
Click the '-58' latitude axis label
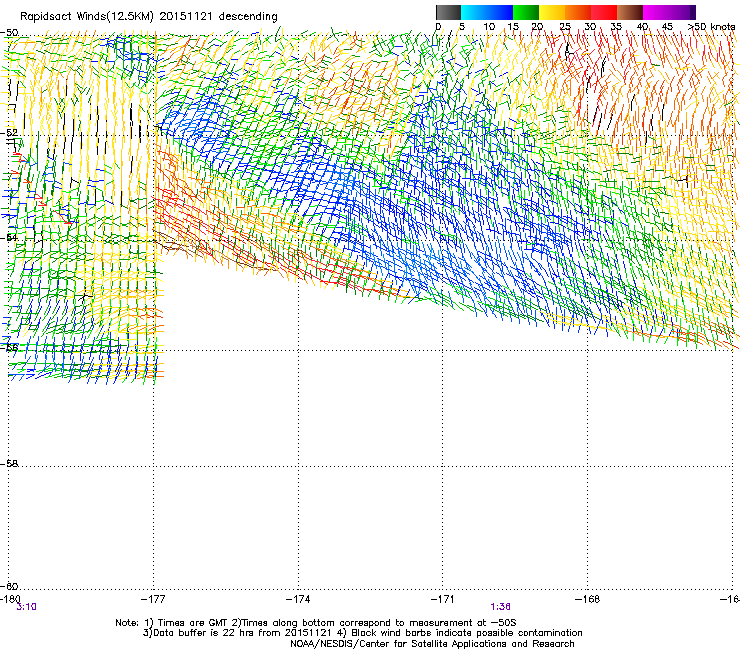coord(9,464)
